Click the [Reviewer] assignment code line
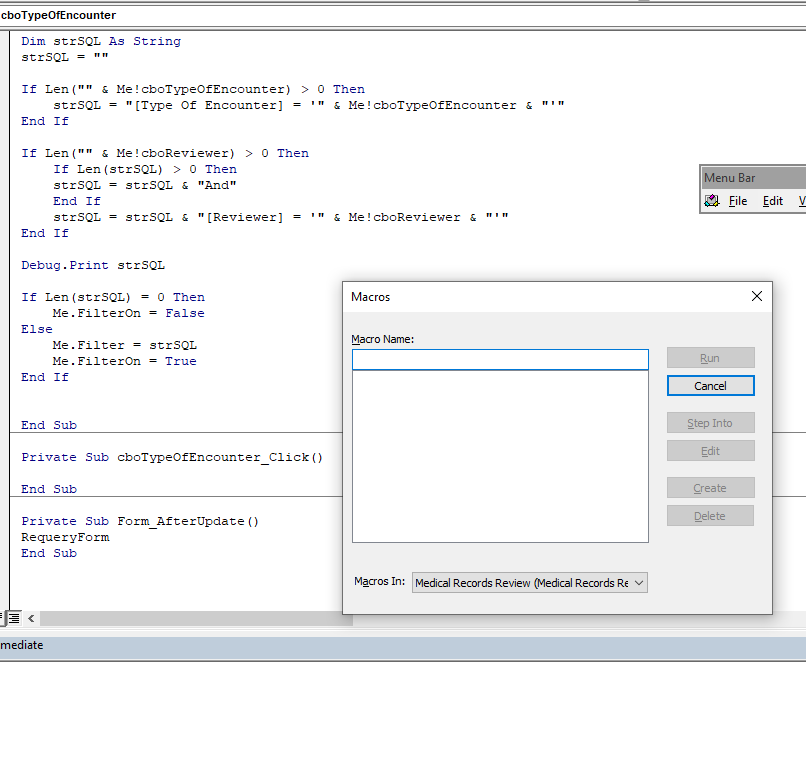806x781 pixels. pyautogui.click(x=281, y=217)
